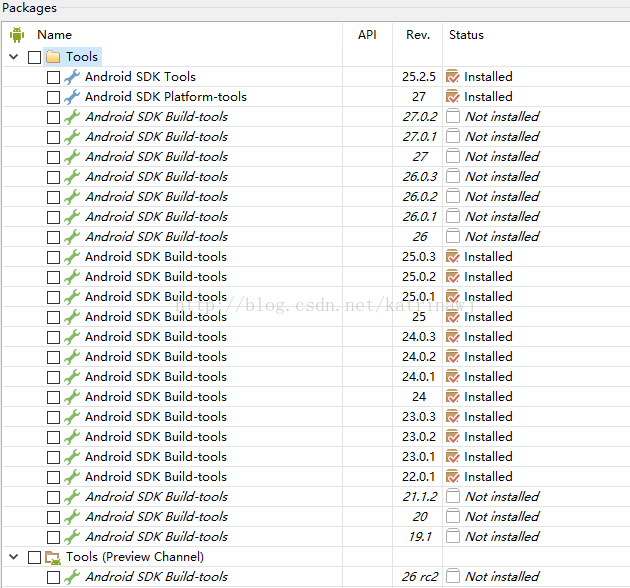Screen dimensions: 630x588
Task: Tick the checkbox for Build-tools 20
Action: click(x=53, y=517)
